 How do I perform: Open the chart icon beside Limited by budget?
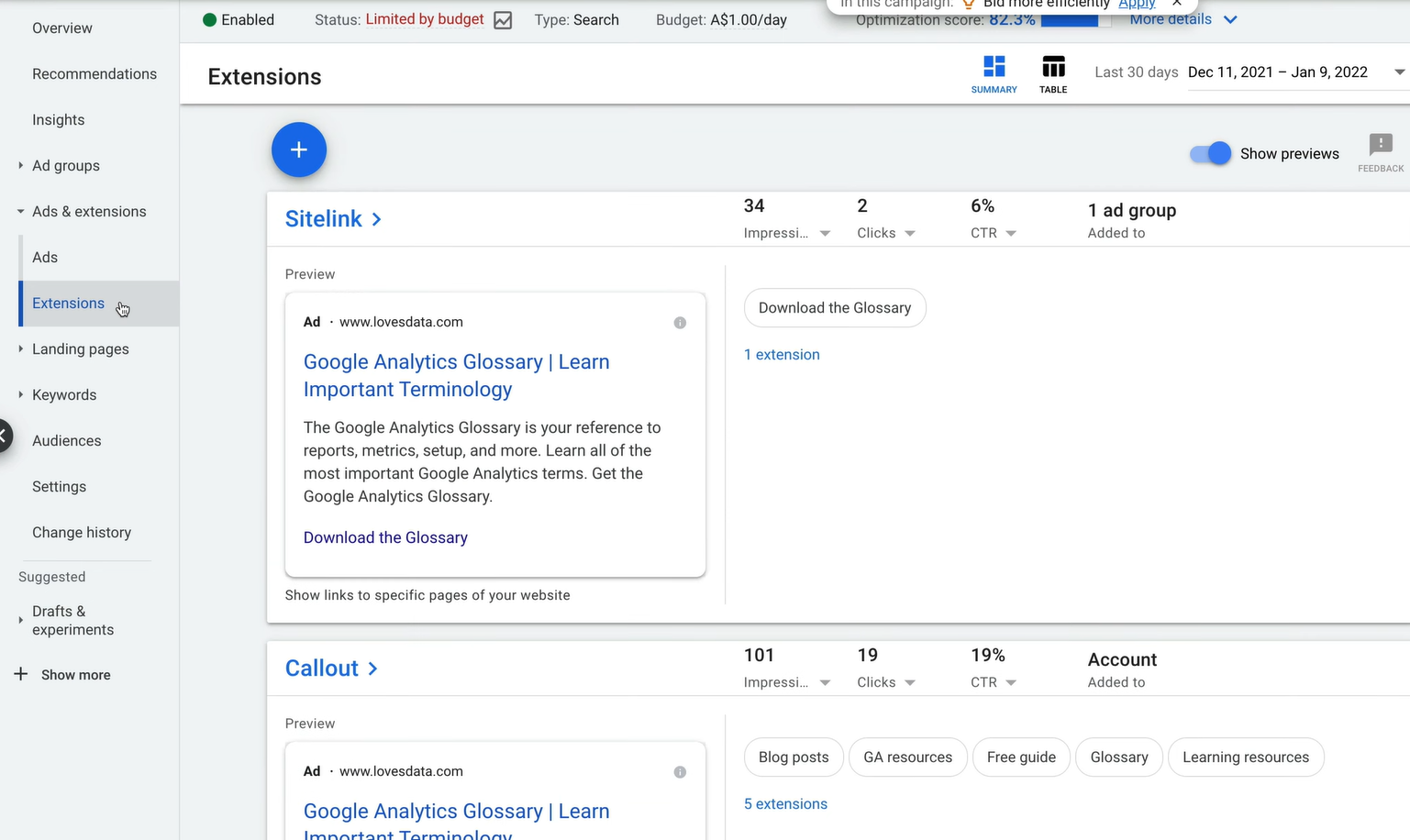coord(503,20)
